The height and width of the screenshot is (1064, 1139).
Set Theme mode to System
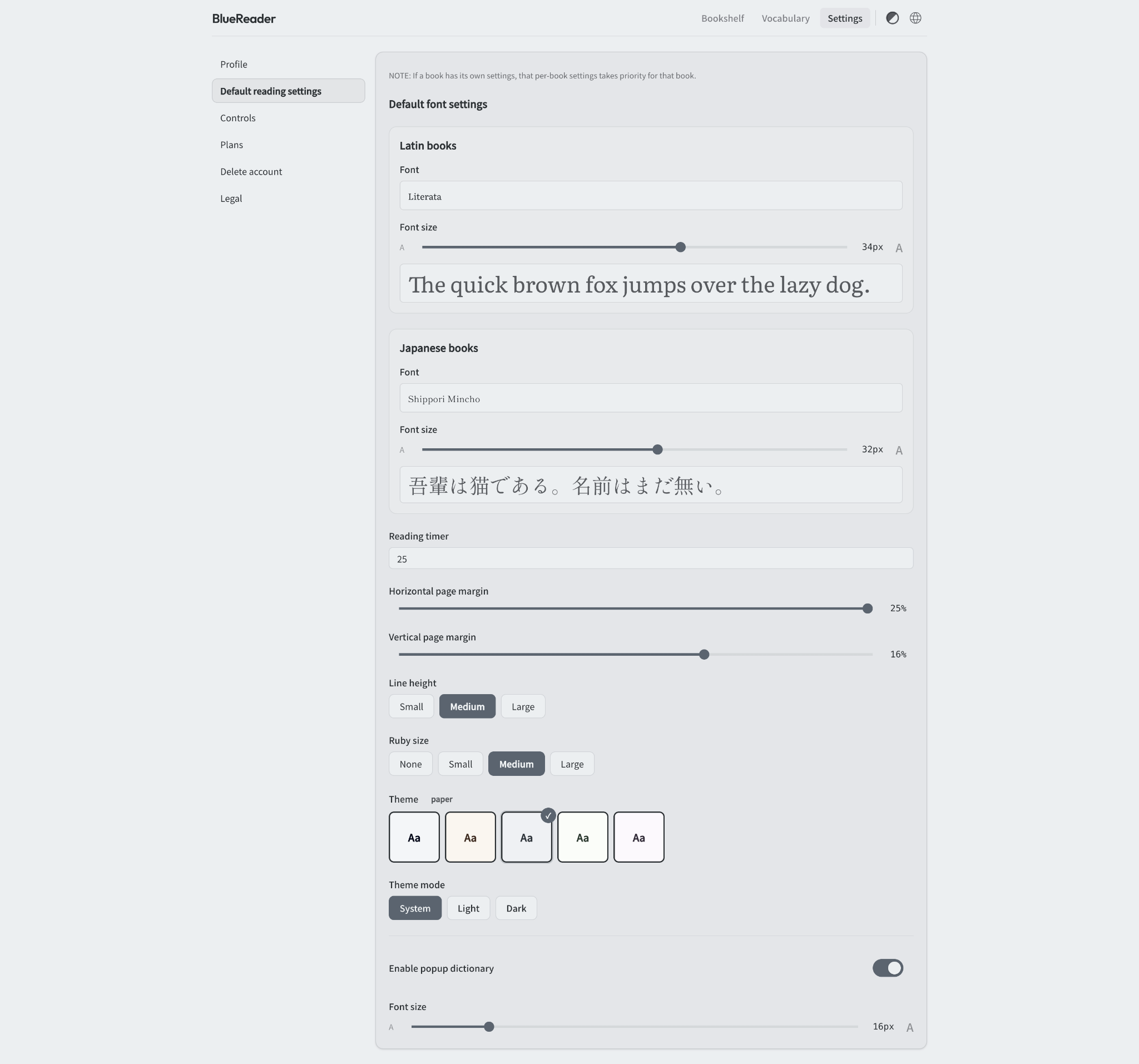415,908
